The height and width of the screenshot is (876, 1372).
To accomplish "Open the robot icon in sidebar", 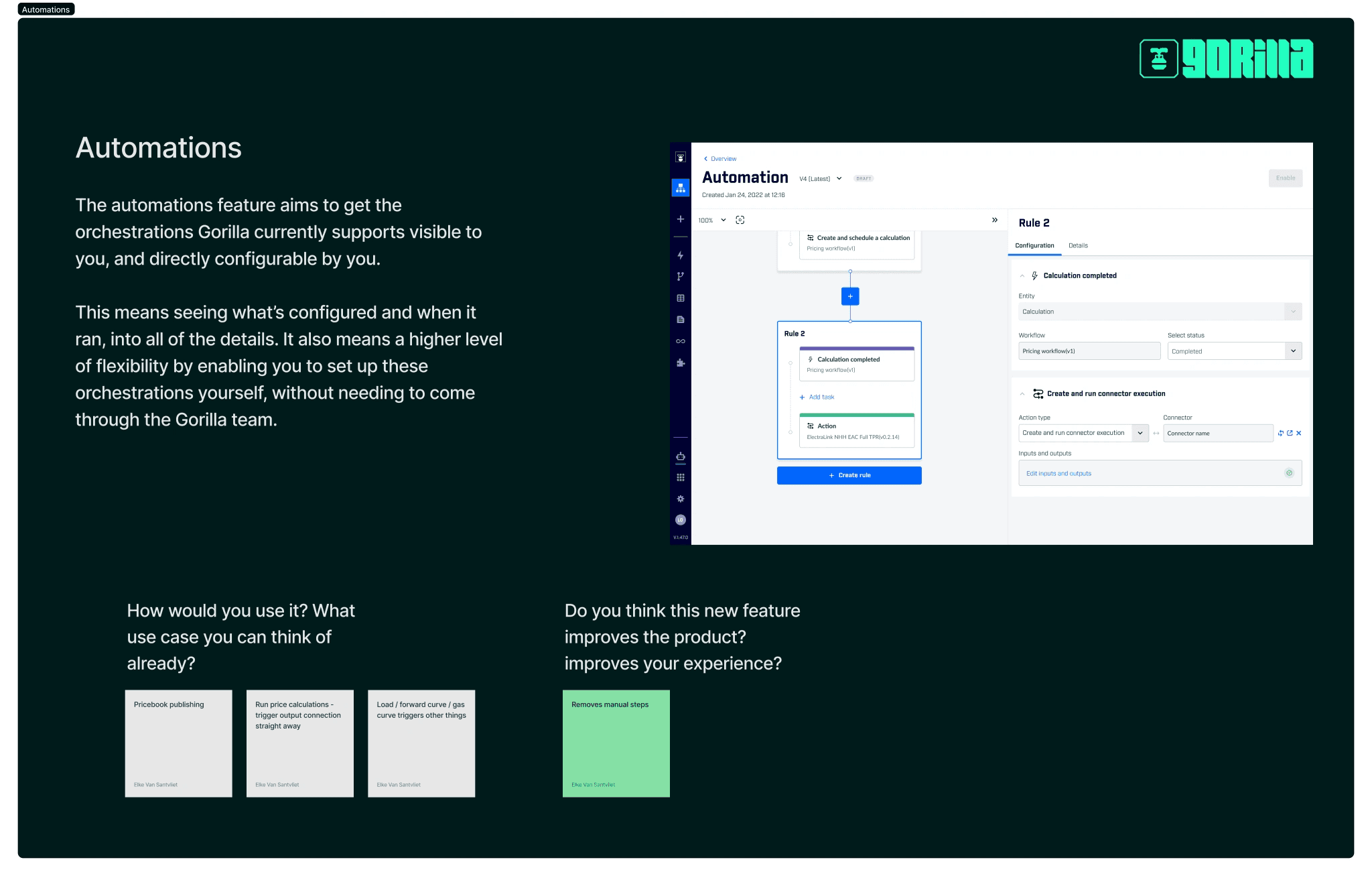I will (x=680, y=456).
